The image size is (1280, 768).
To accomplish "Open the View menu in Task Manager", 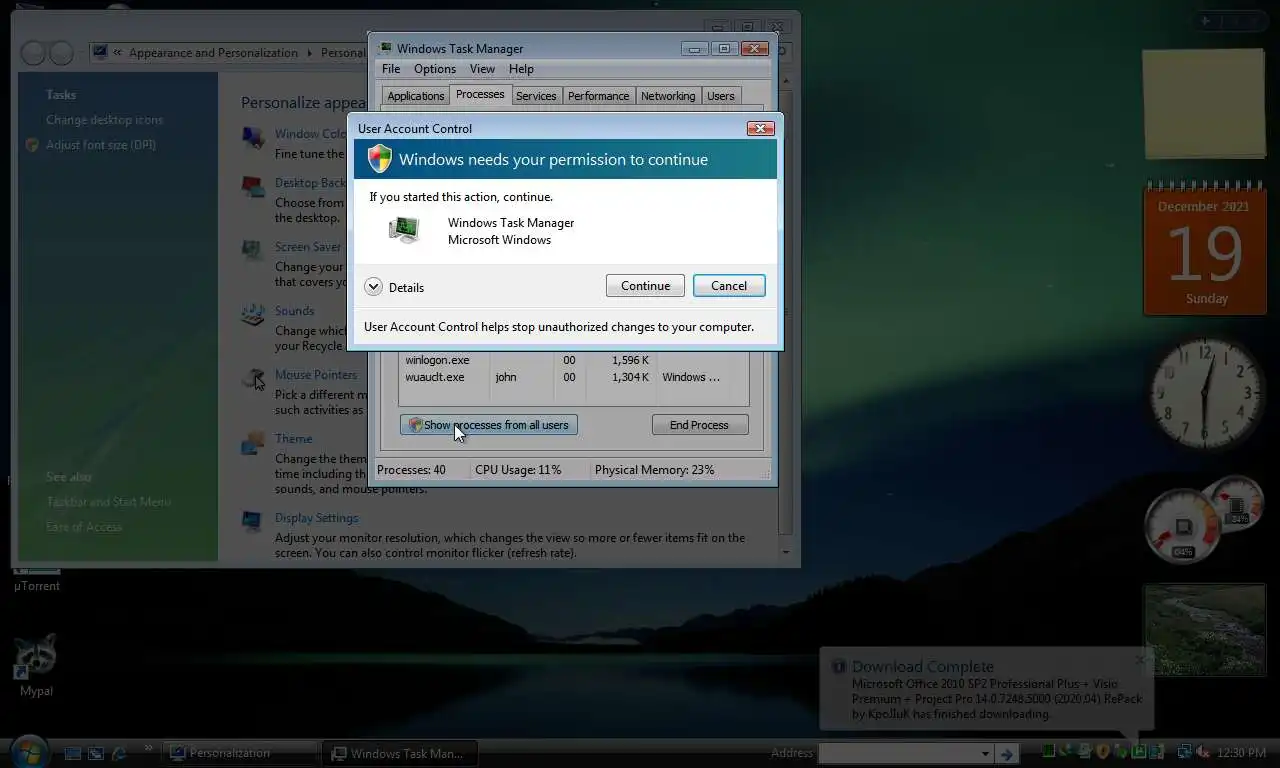I will click(482, 69).
